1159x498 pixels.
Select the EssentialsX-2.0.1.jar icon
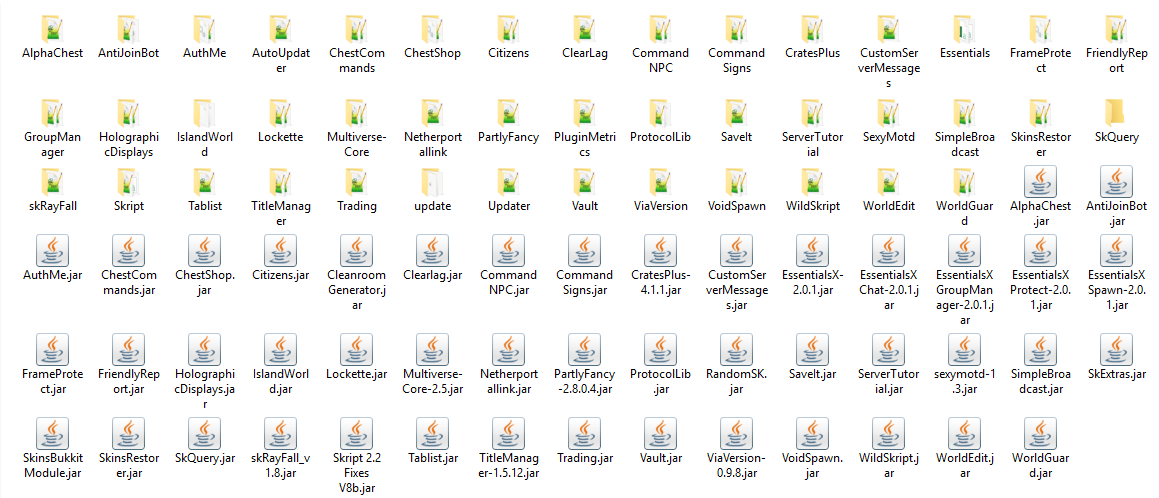[x=813, y=250]
